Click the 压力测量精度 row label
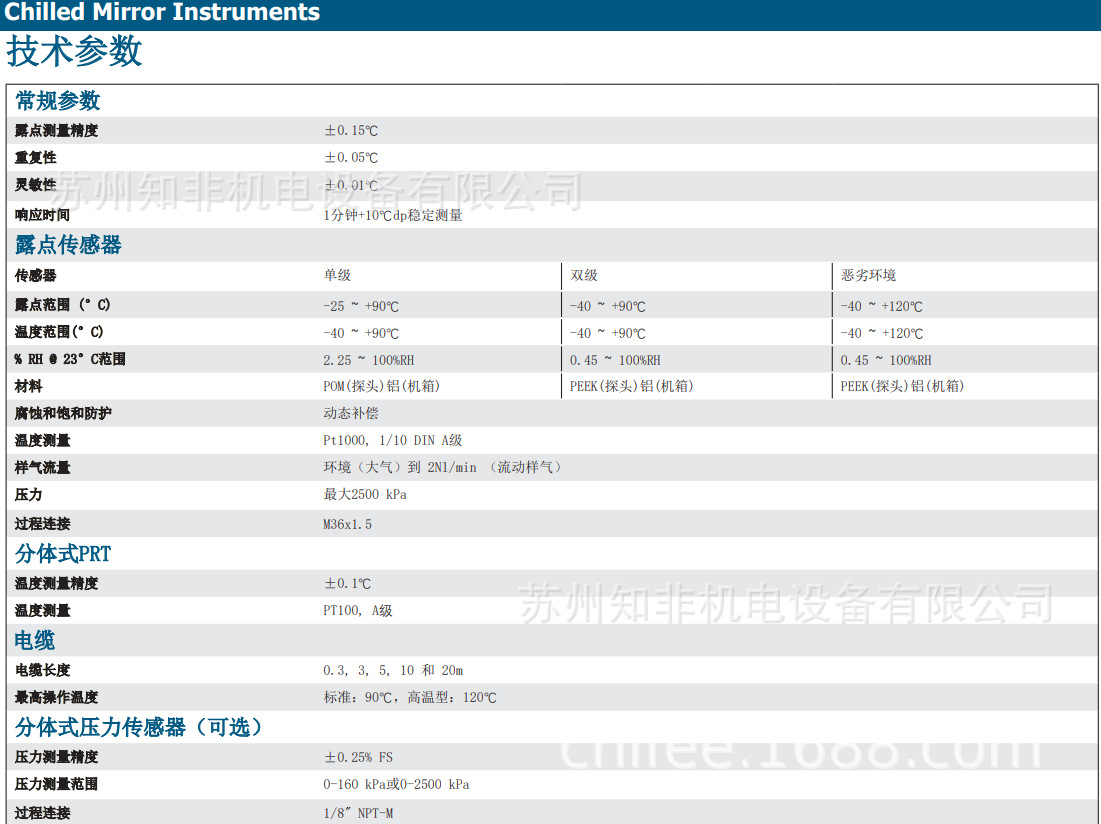Viewport: 1101px width, 824px height. click(x=56, y=757)
